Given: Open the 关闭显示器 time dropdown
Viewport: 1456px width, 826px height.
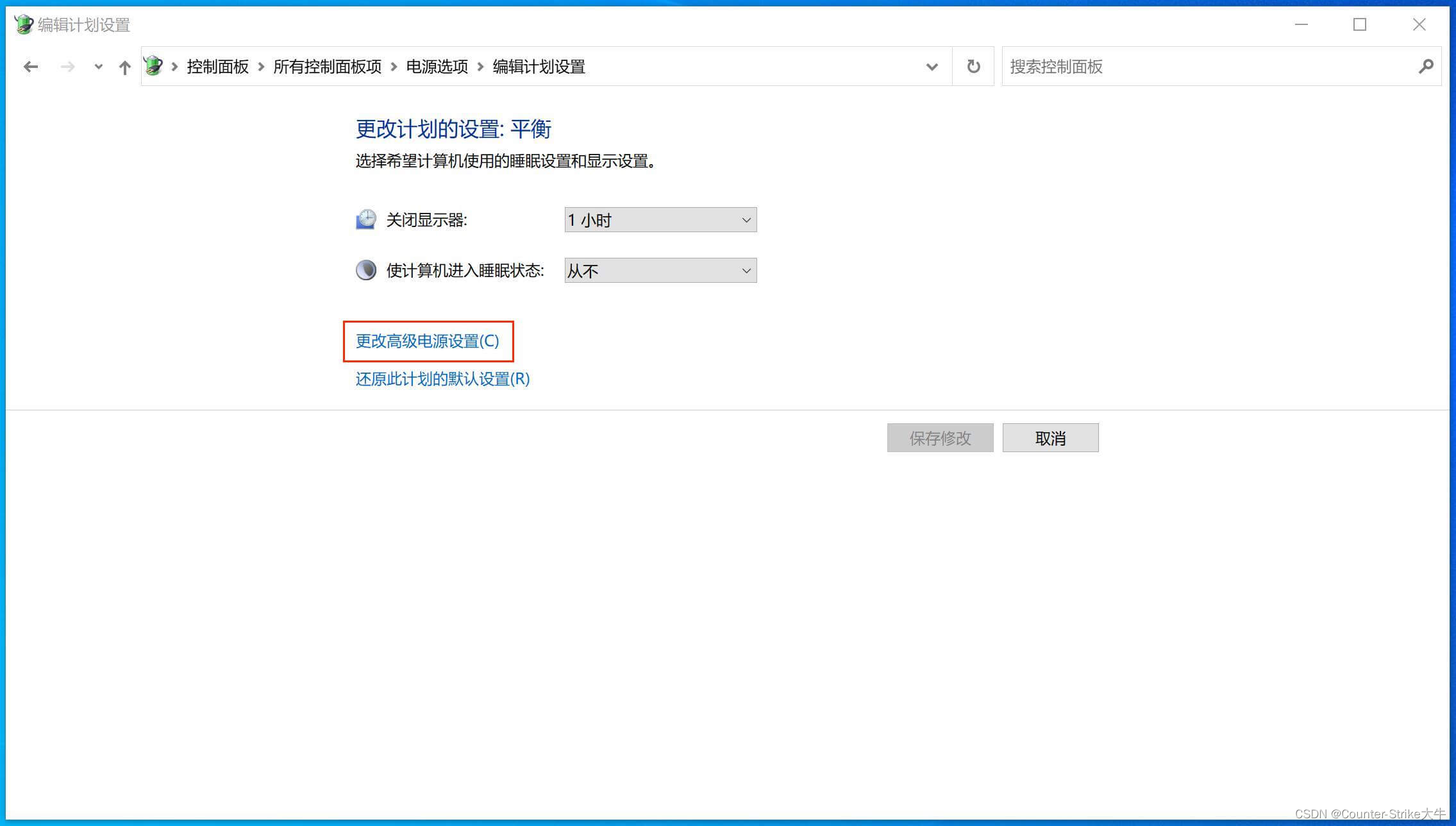Looking at the screenshot, I should click(x=660, y=220).
